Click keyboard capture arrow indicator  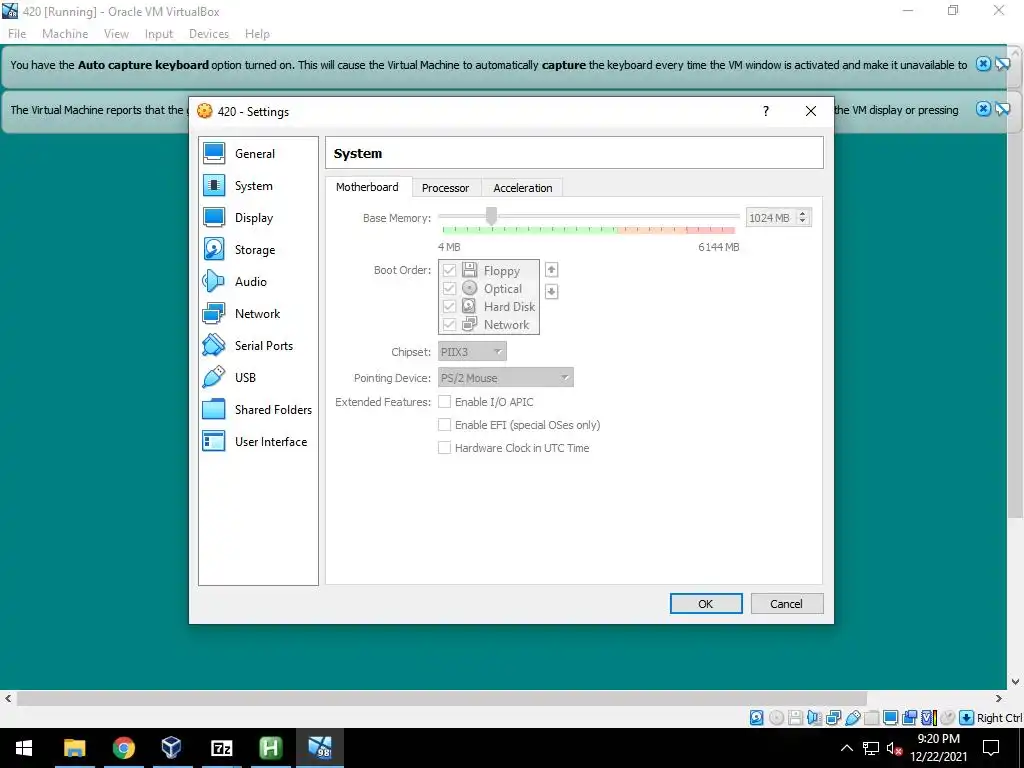pyautogui.click(x=967, y=718)
